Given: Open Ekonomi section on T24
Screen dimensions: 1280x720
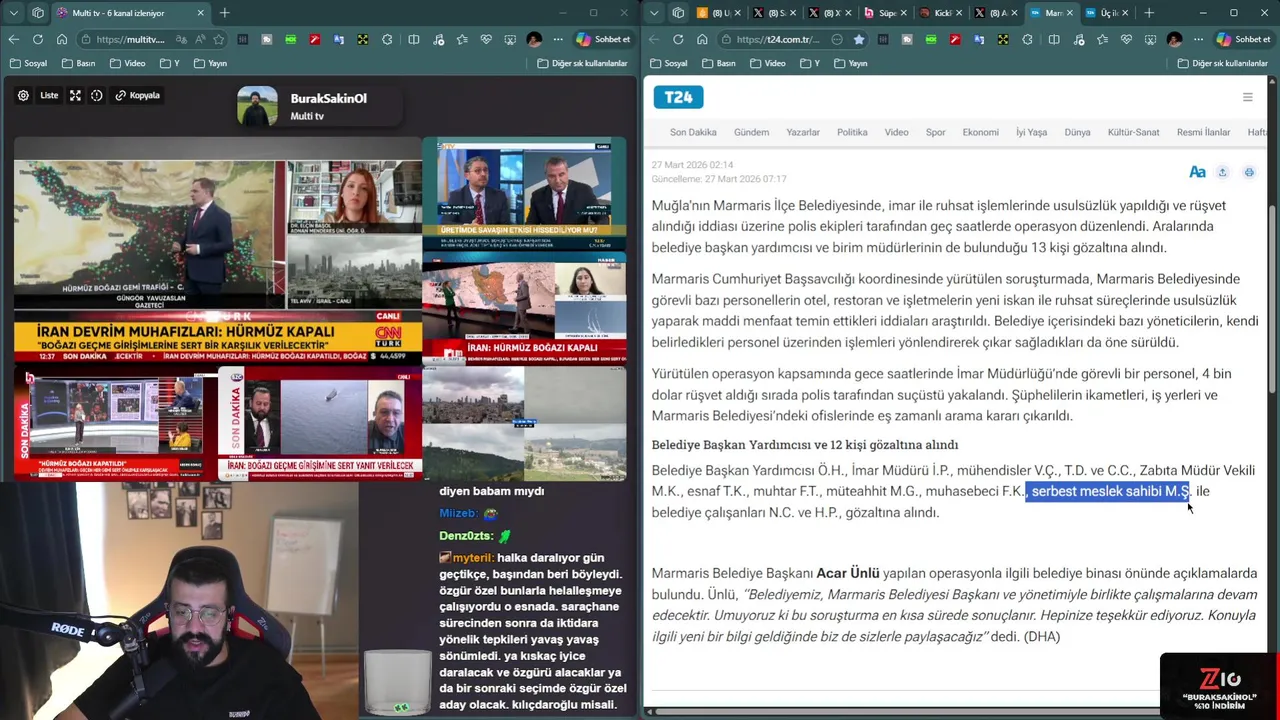Looking at the screenshot, I should coord(980,132).
